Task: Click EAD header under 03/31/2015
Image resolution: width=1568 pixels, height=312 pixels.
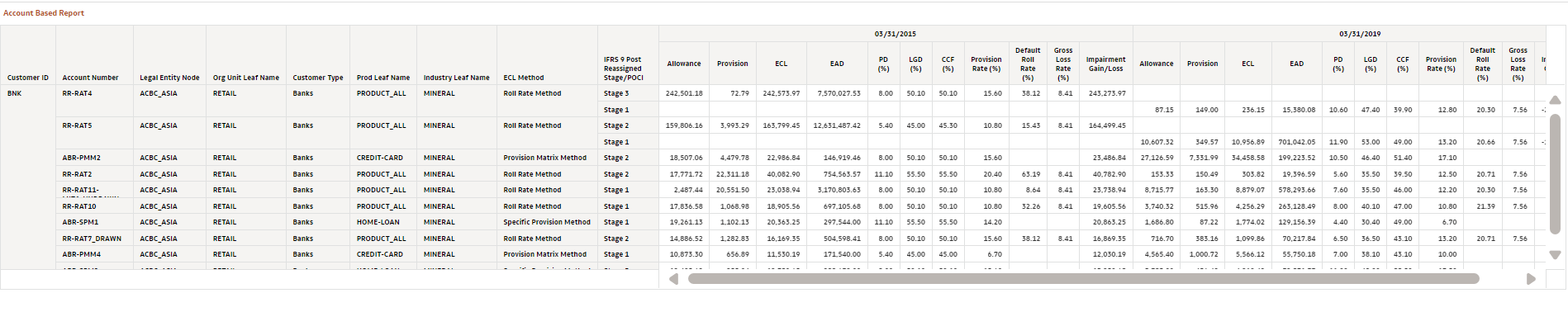Action: pyautogui.click(x=837, y=64)
